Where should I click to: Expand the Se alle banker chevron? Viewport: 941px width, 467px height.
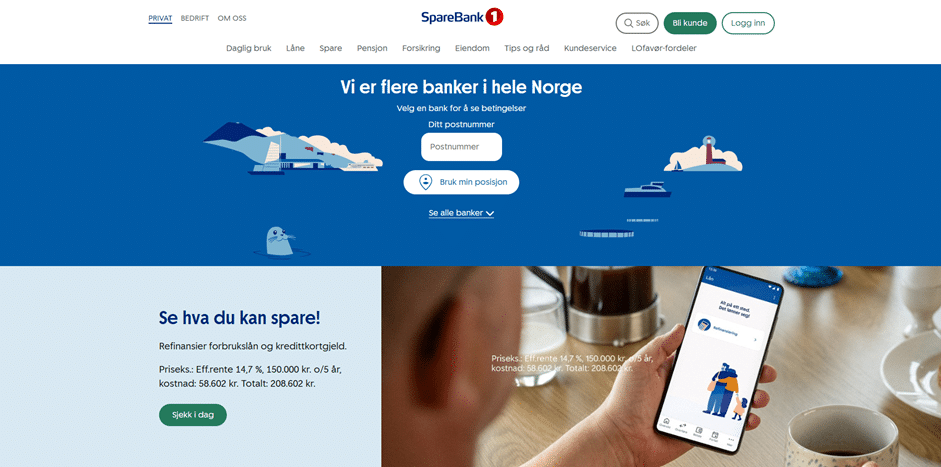tap(490, 213)
